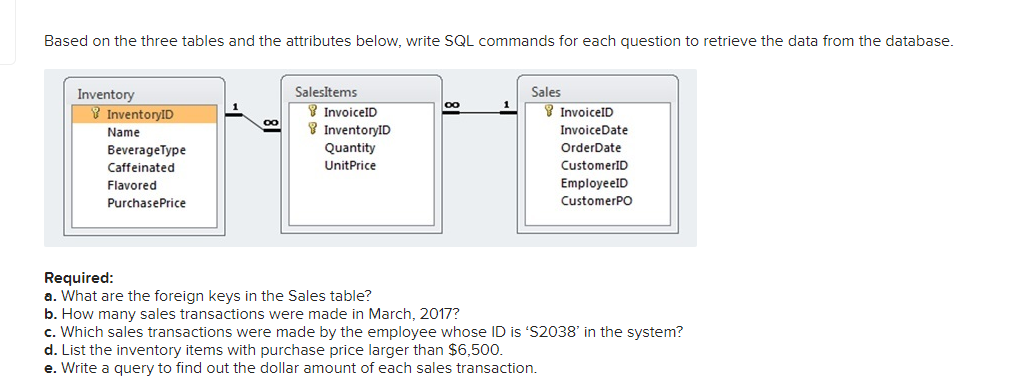Click the key icon beside Sales InvoiceID
The width and height of the screenshot is (1023, 390).
coord(549,112)
